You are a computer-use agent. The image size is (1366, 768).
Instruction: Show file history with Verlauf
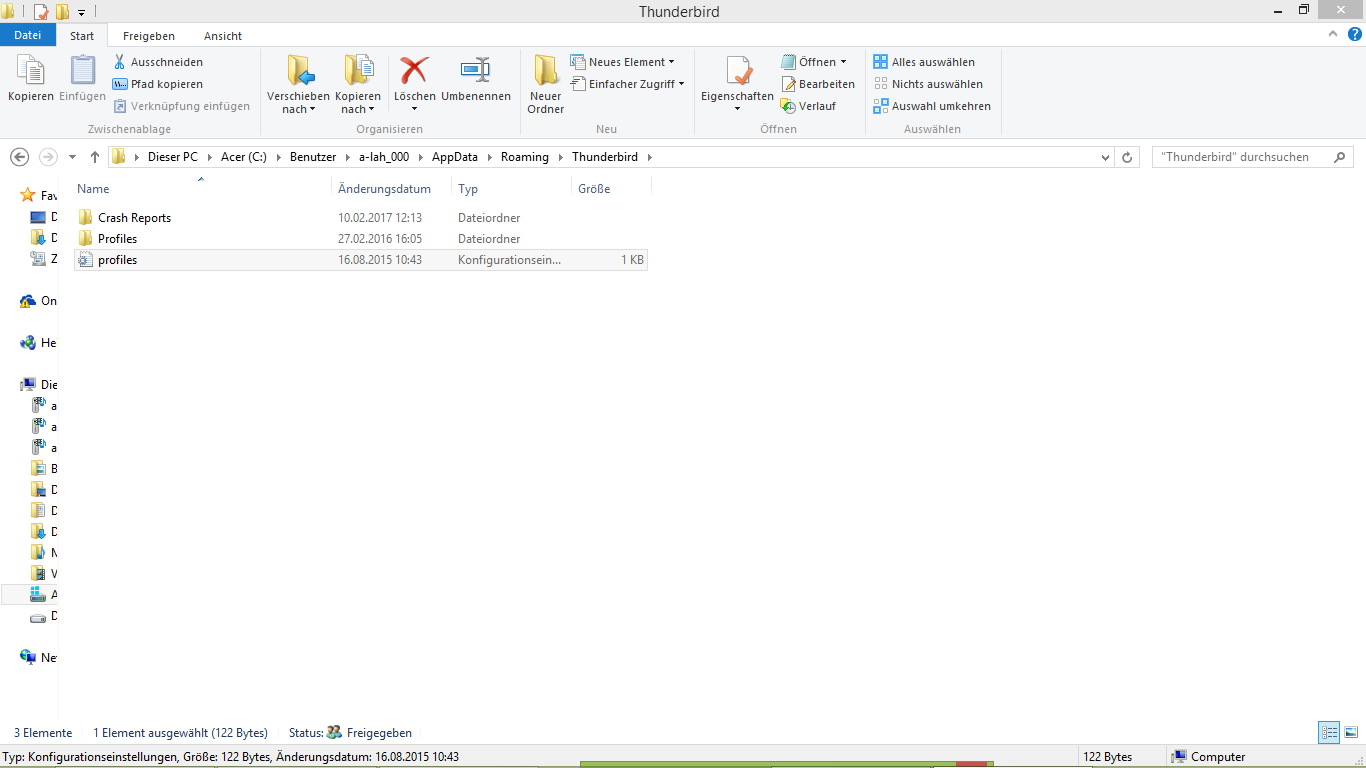click(809, 106)
